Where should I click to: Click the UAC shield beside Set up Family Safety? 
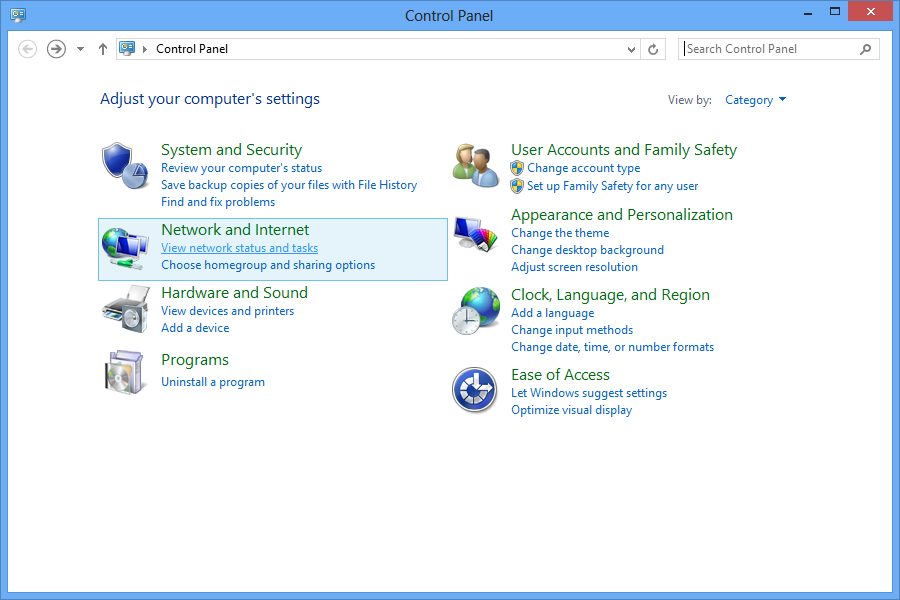tap(517, 186)
